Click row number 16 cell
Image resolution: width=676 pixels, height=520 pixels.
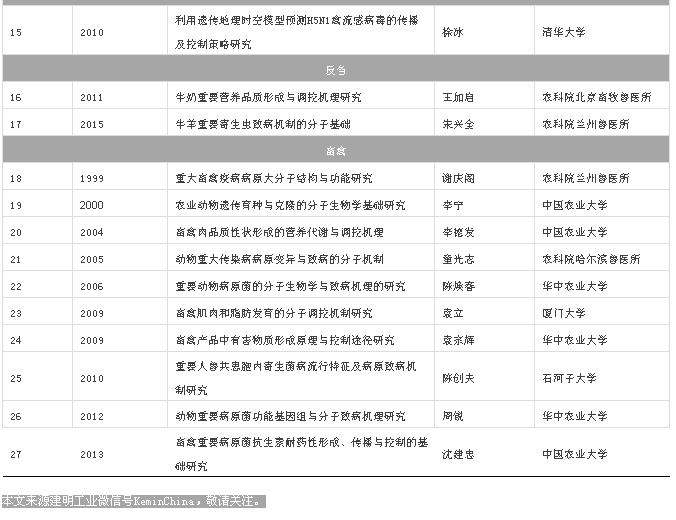click(15, 98)
